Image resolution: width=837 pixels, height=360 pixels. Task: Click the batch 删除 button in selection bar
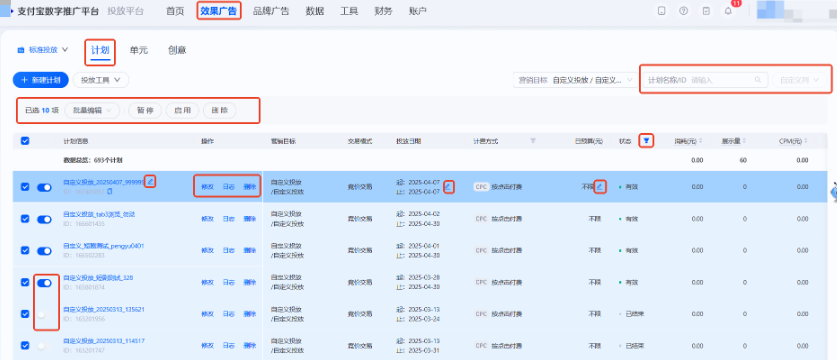219,111
